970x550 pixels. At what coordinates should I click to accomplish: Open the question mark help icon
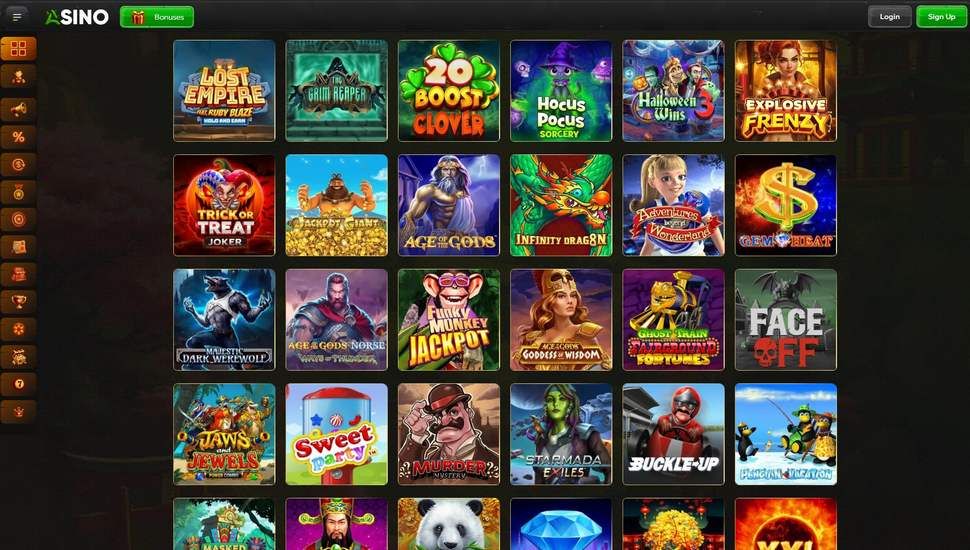(19, 384)
